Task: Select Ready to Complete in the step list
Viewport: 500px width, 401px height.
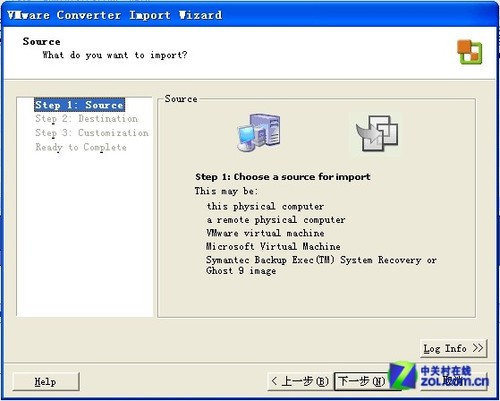Action: 81,147
